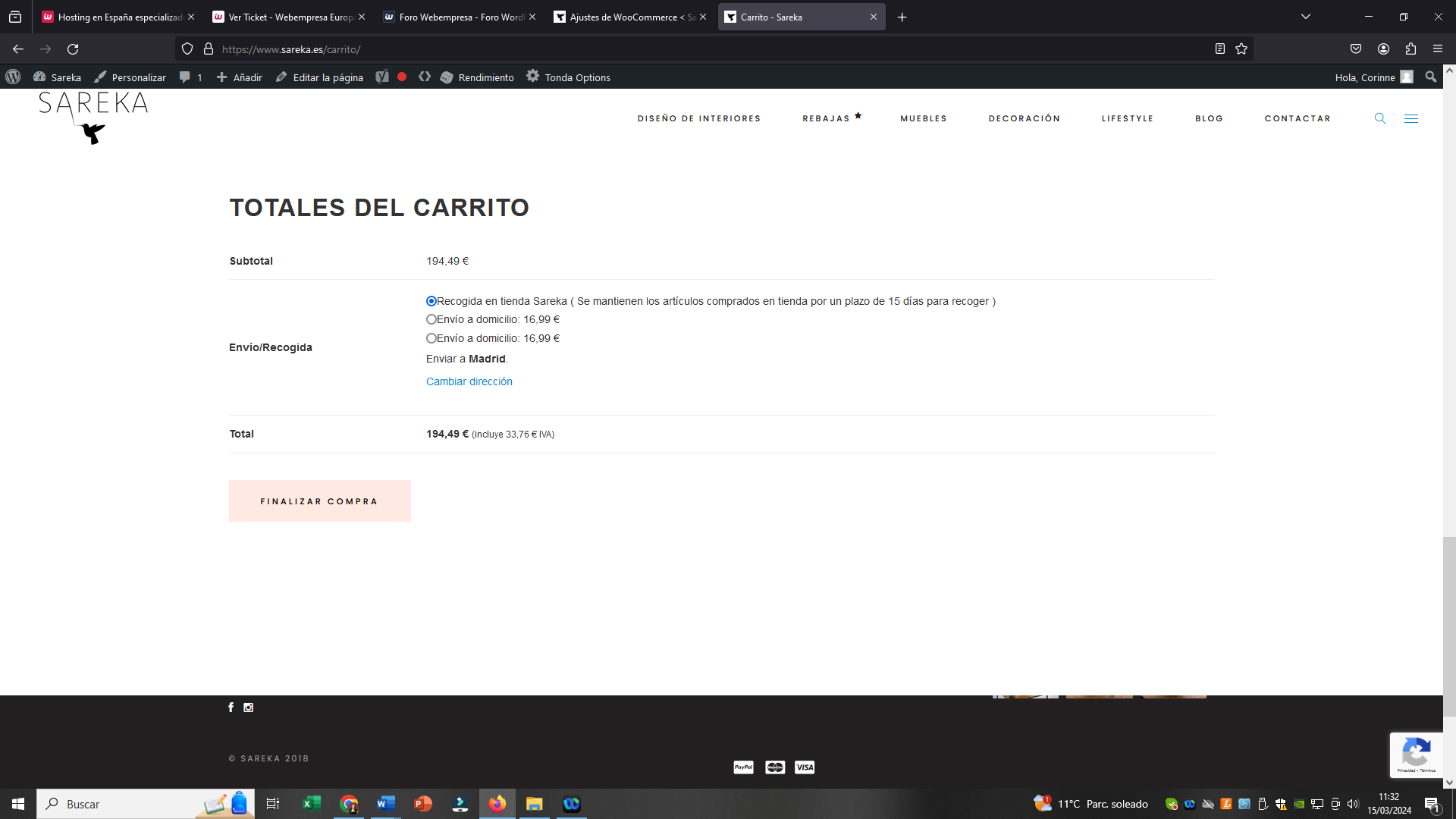The height and width of the screenshot is (819, 1456).
Task: Click Editar la página in admin bar
Action: (x=319, y=77)
